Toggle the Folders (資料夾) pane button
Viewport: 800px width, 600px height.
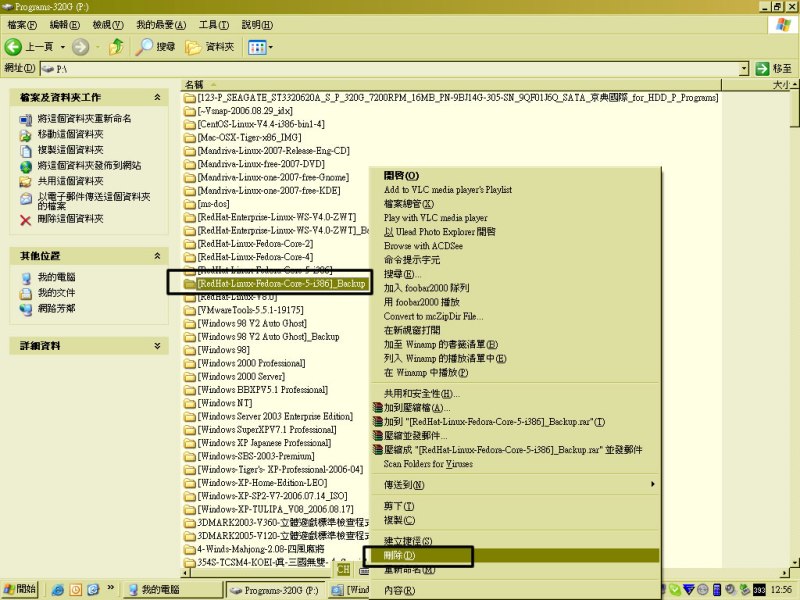coord(210,47)
